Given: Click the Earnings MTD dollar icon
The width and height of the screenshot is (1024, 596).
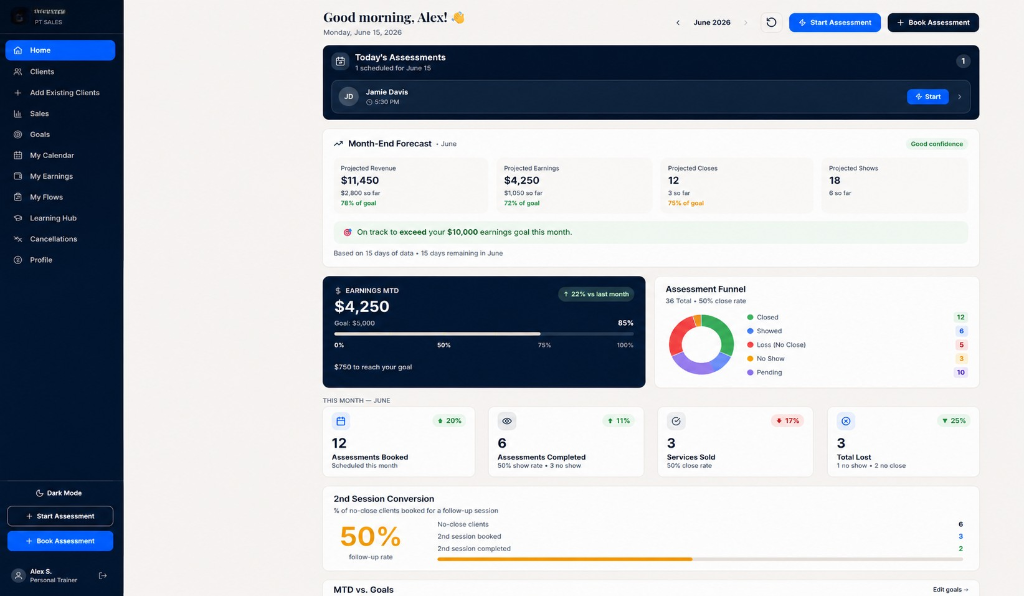Looking at the screenshot, I should (x=338, y=290).
